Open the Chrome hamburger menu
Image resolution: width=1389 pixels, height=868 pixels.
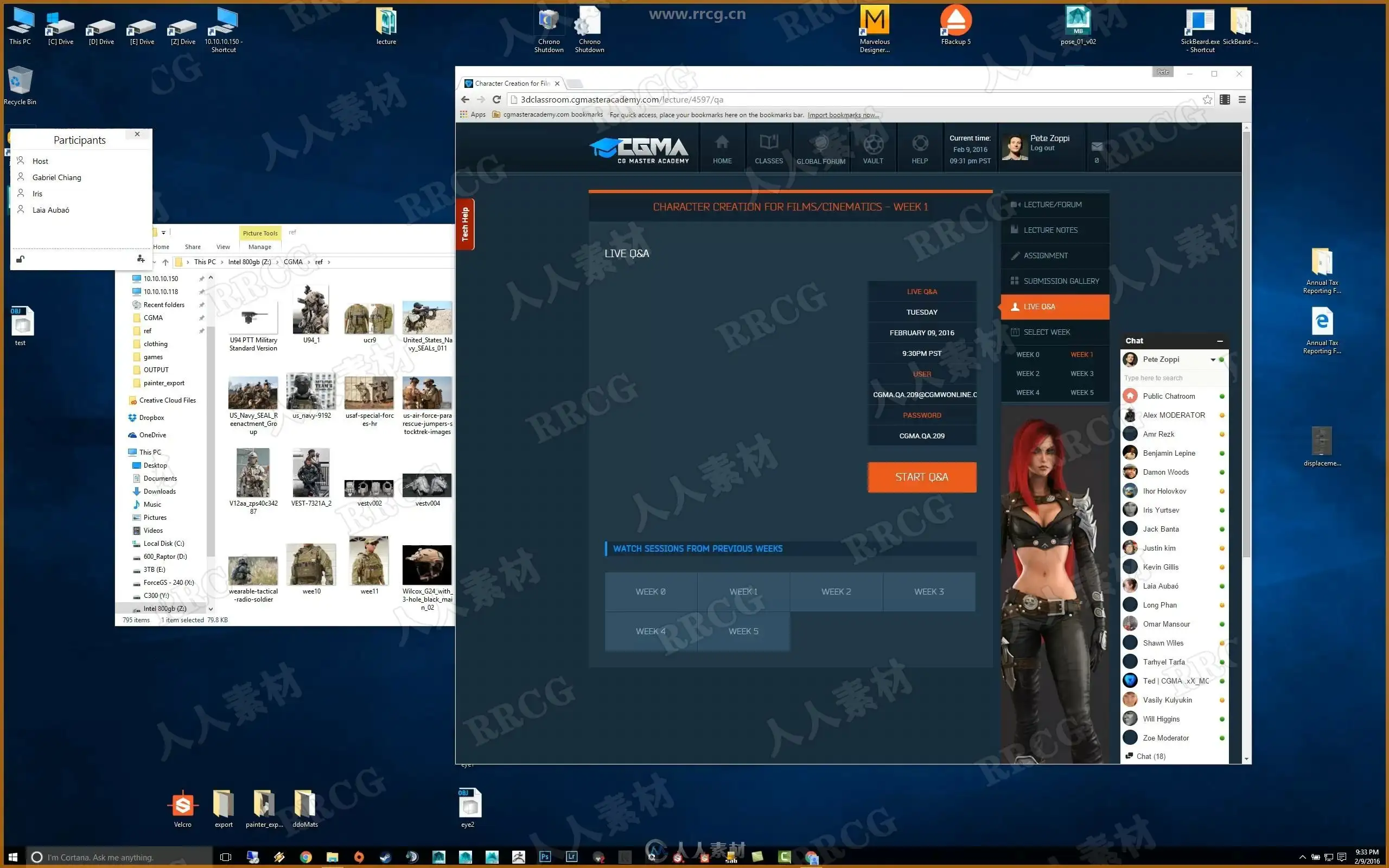tap(1242, 99)
